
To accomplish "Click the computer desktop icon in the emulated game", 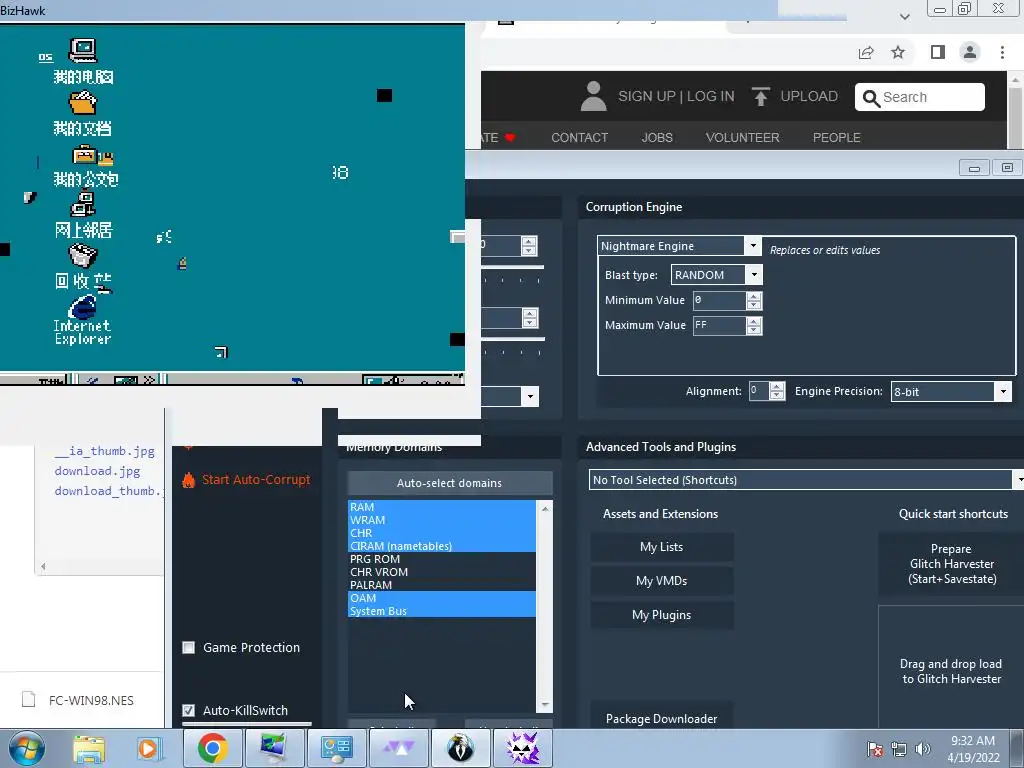I will click(83, 50).
